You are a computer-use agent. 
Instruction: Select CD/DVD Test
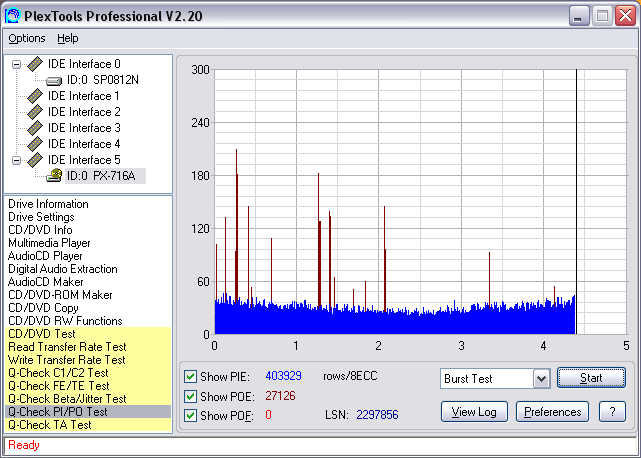(x=88, y=334)
